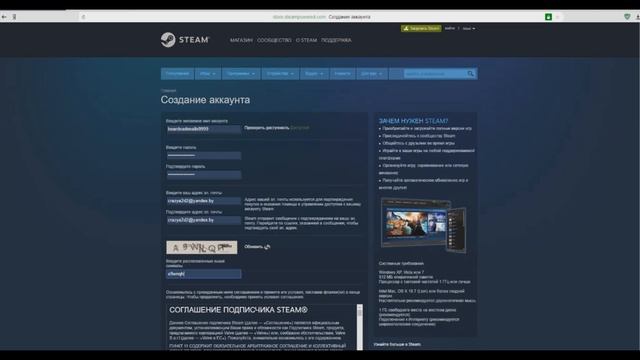Image resolution: width=640 pixels, height=360 pixels.
Task: Expand the Игры store dropdown
Action: pos(208,73)
